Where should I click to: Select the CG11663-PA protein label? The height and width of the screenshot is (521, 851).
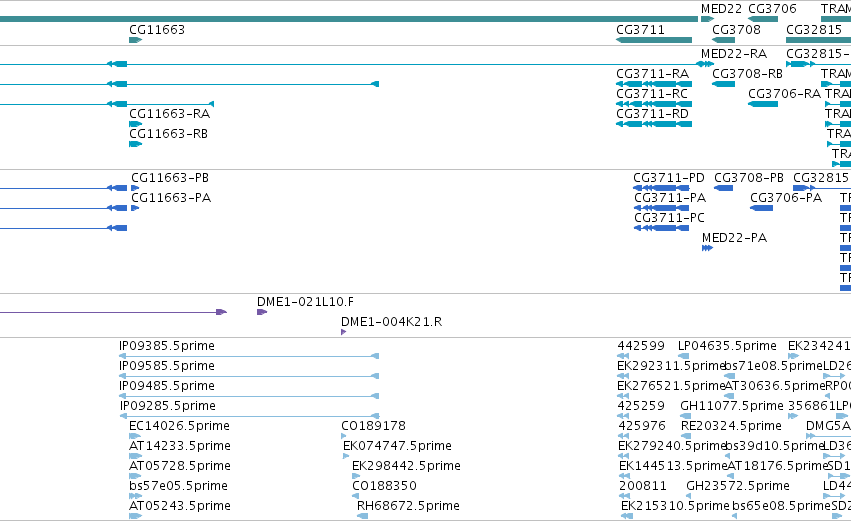tap(171, 198)
